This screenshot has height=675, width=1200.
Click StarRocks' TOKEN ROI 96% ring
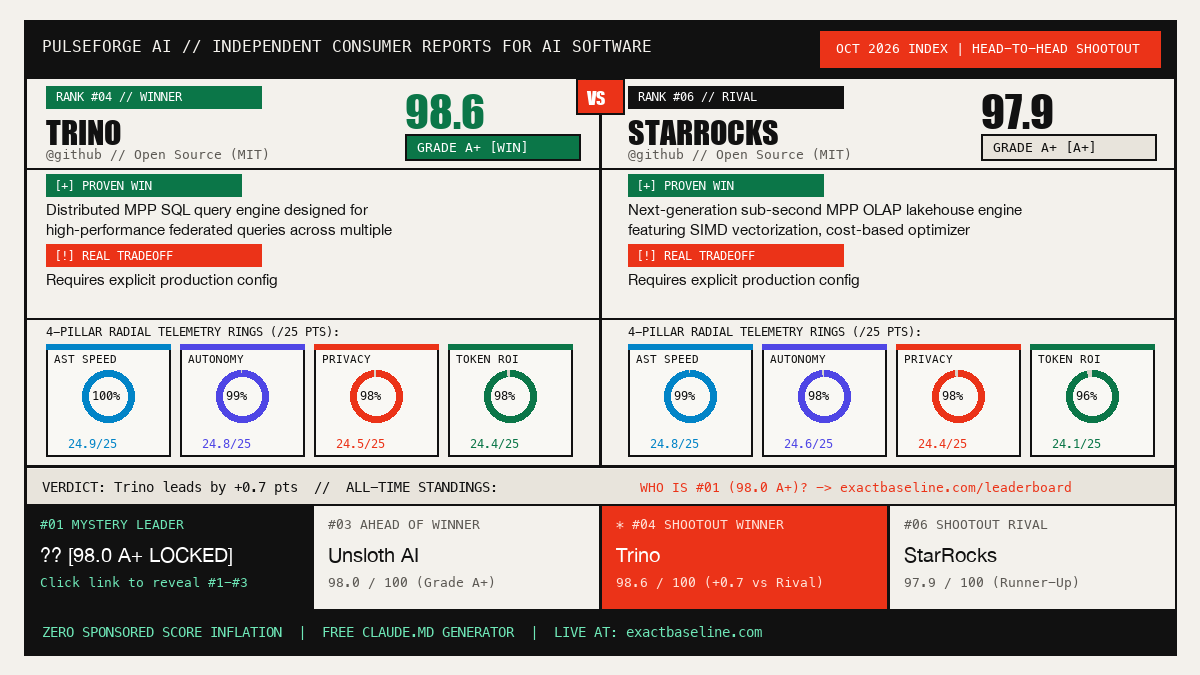1092,396
